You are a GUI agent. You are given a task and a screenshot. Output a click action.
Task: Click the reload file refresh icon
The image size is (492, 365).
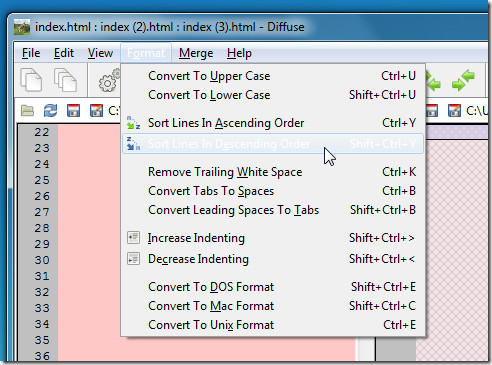(50, 110)
